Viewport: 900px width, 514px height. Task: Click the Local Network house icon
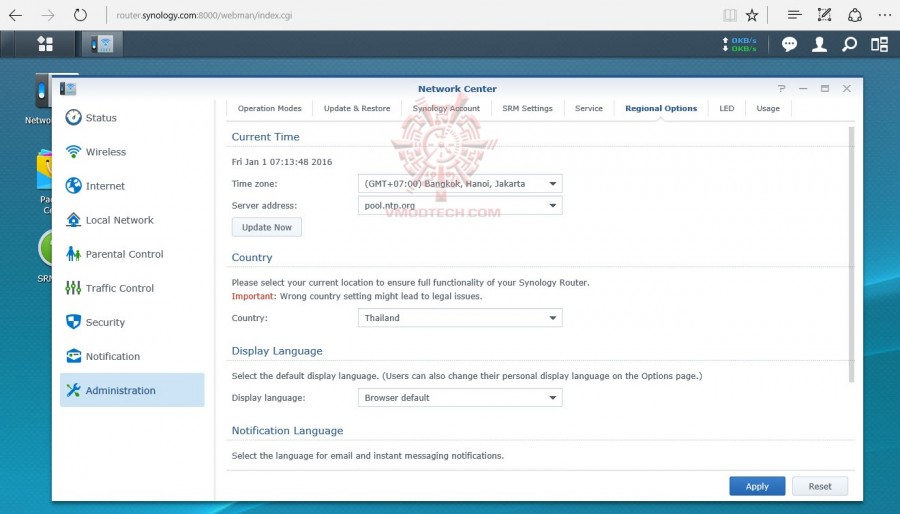coord(73,220)
